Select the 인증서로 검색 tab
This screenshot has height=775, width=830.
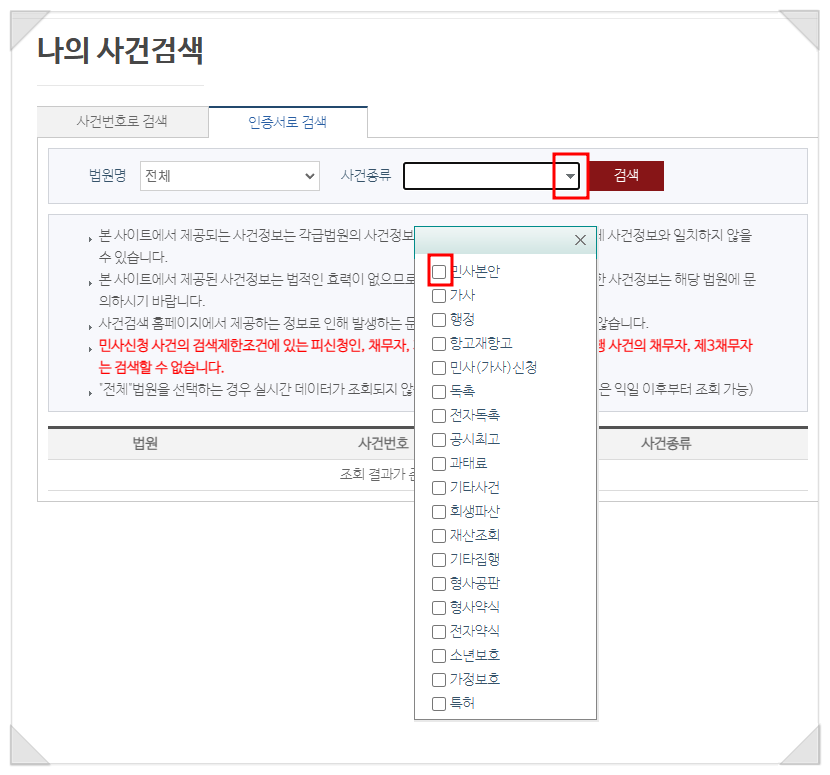[x=287, y=122]
